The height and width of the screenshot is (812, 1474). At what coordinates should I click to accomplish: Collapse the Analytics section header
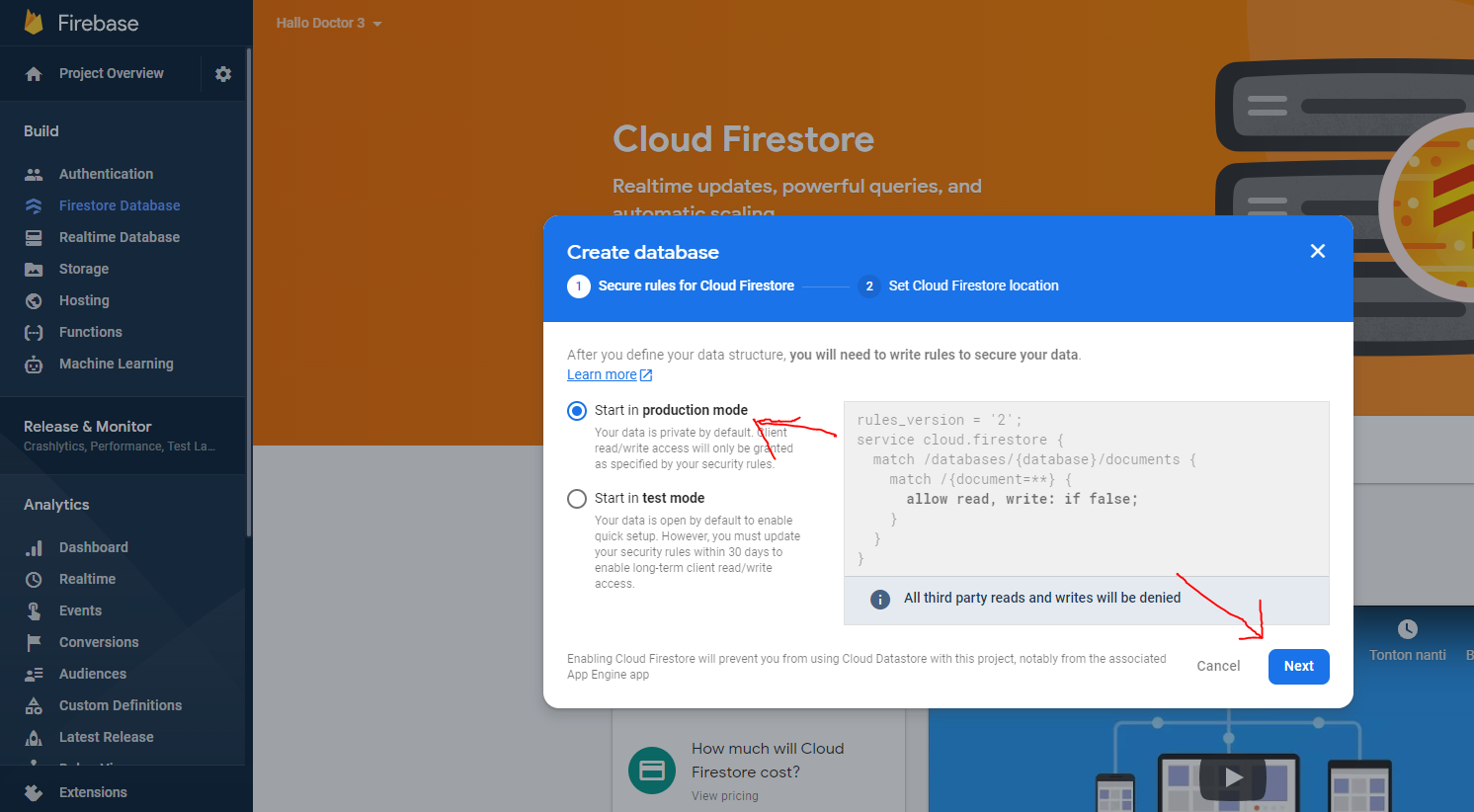click(x=56, y=505)
